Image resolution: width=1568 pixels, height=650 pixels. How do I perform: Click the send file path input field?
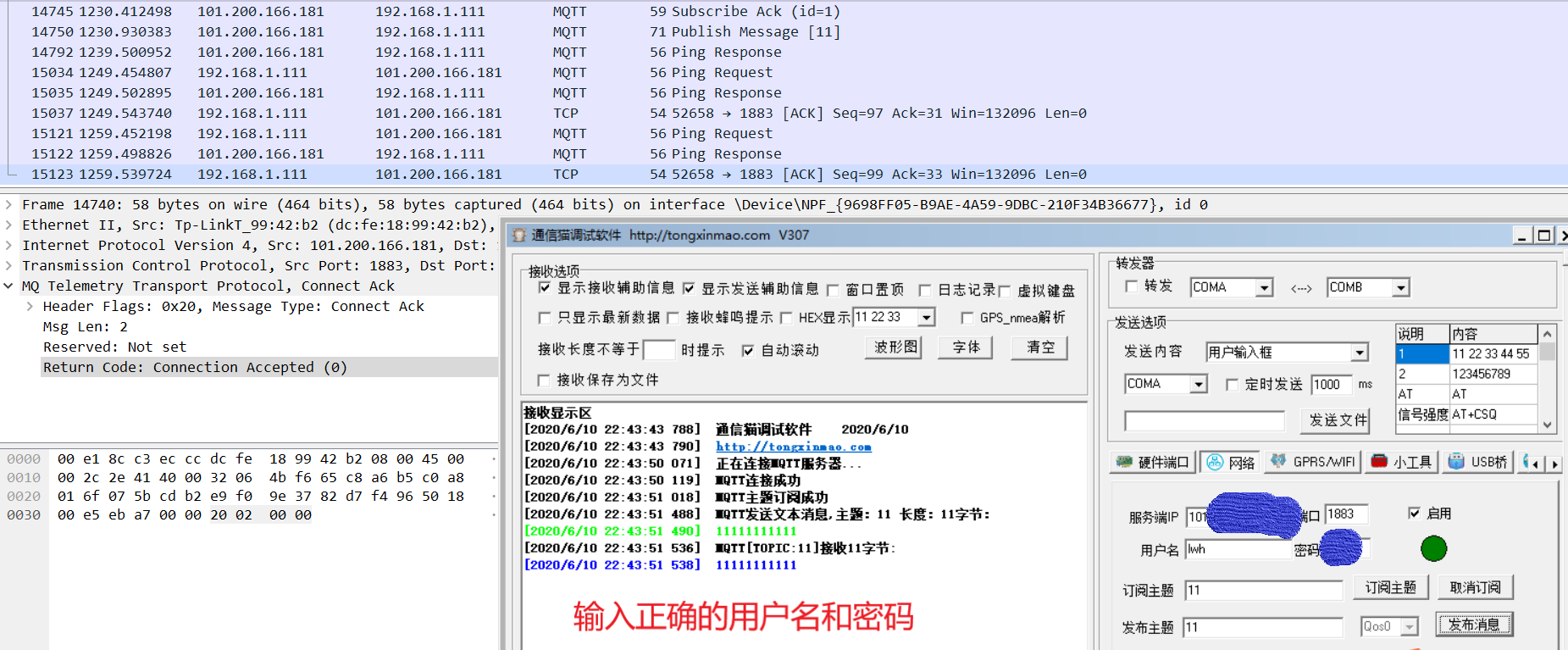(x=1205, y=421)
